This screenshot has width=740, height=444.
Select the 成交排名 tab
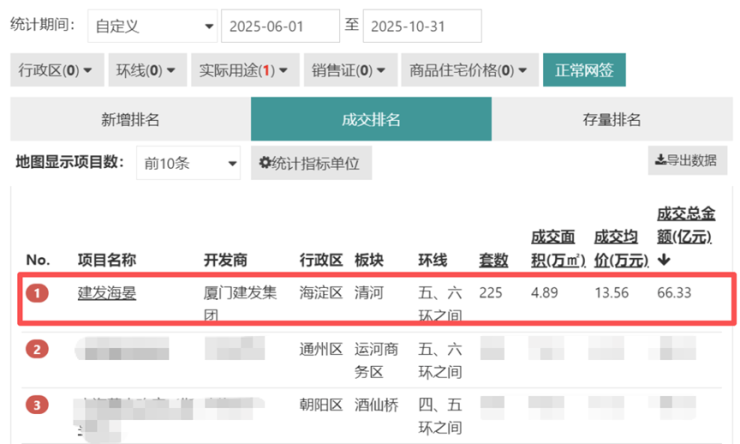click(x=370, y=119)
